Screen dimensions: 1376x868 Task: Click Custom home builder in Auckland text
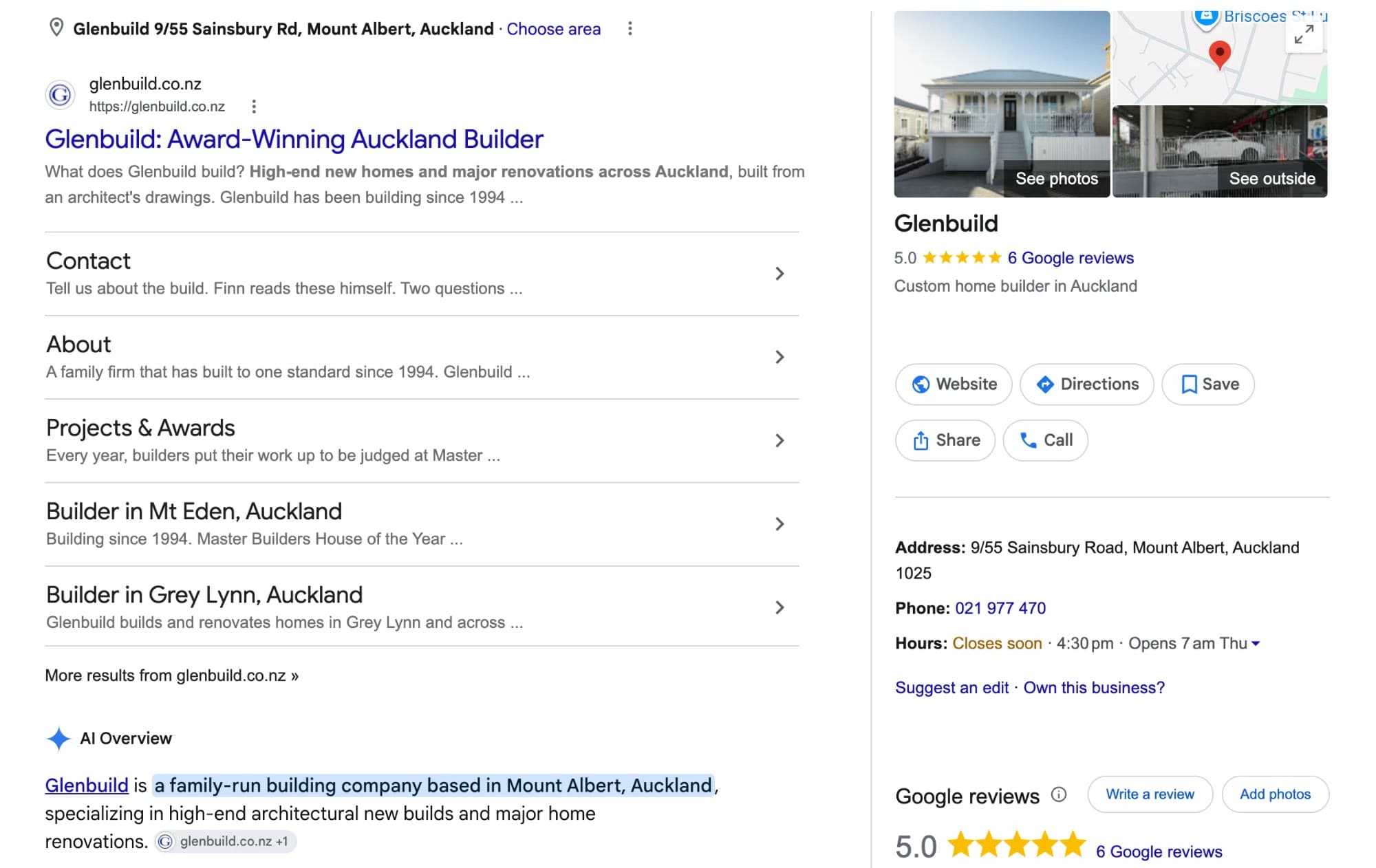tap(1015, 286)
